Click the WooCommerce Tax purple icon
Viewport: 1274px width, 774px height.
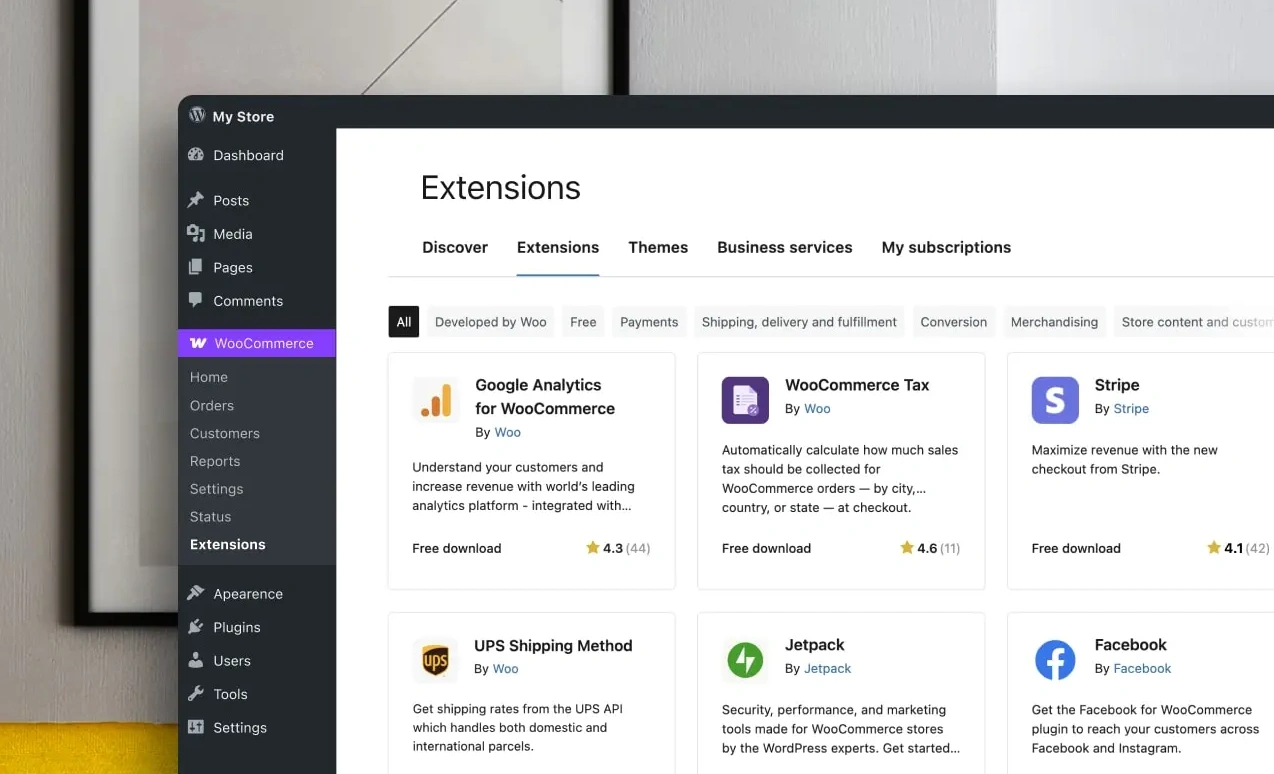pyautogui.click(x=745, y=400)
